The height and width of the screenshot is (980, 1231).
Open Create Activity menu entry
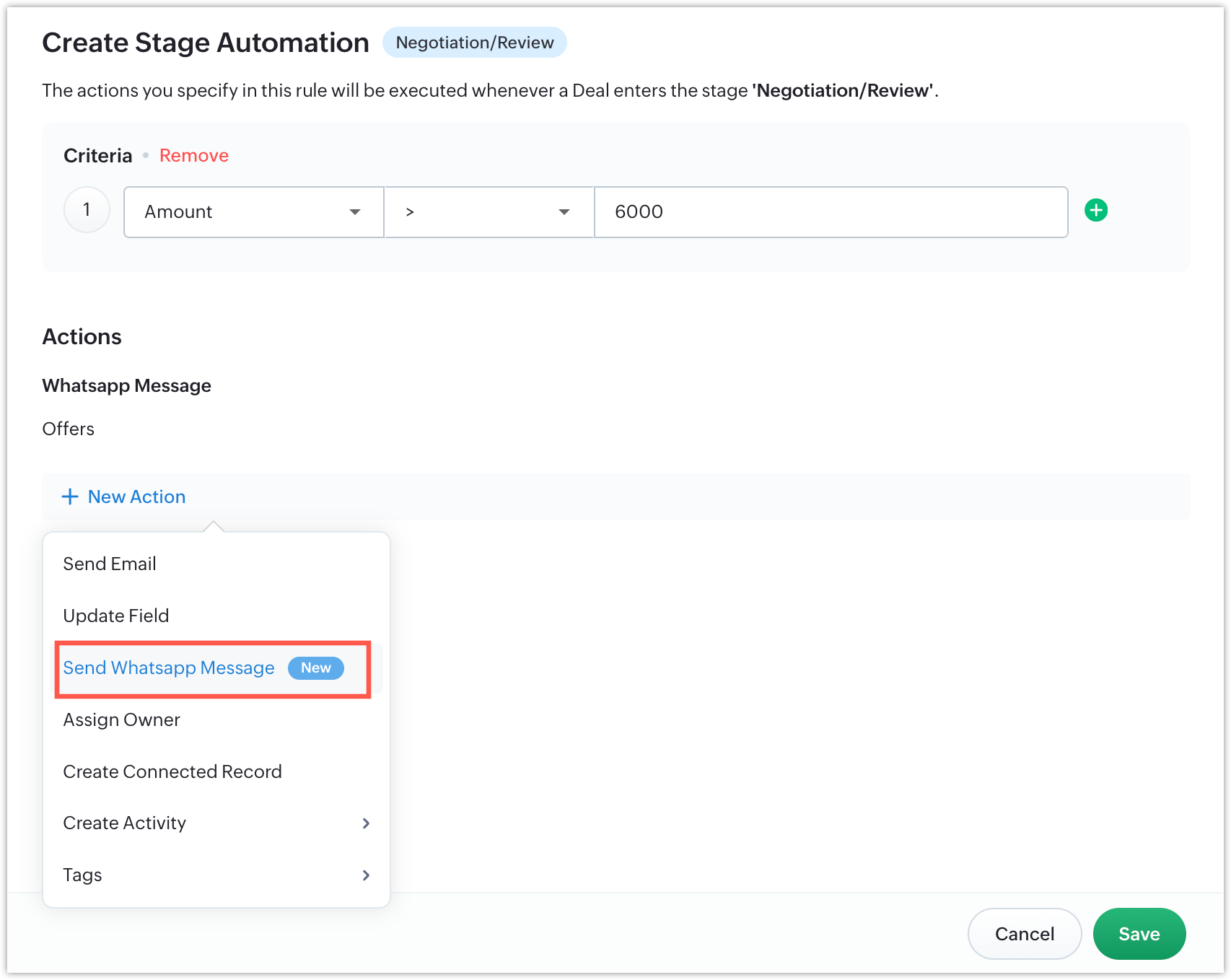(x=125, y=823)
